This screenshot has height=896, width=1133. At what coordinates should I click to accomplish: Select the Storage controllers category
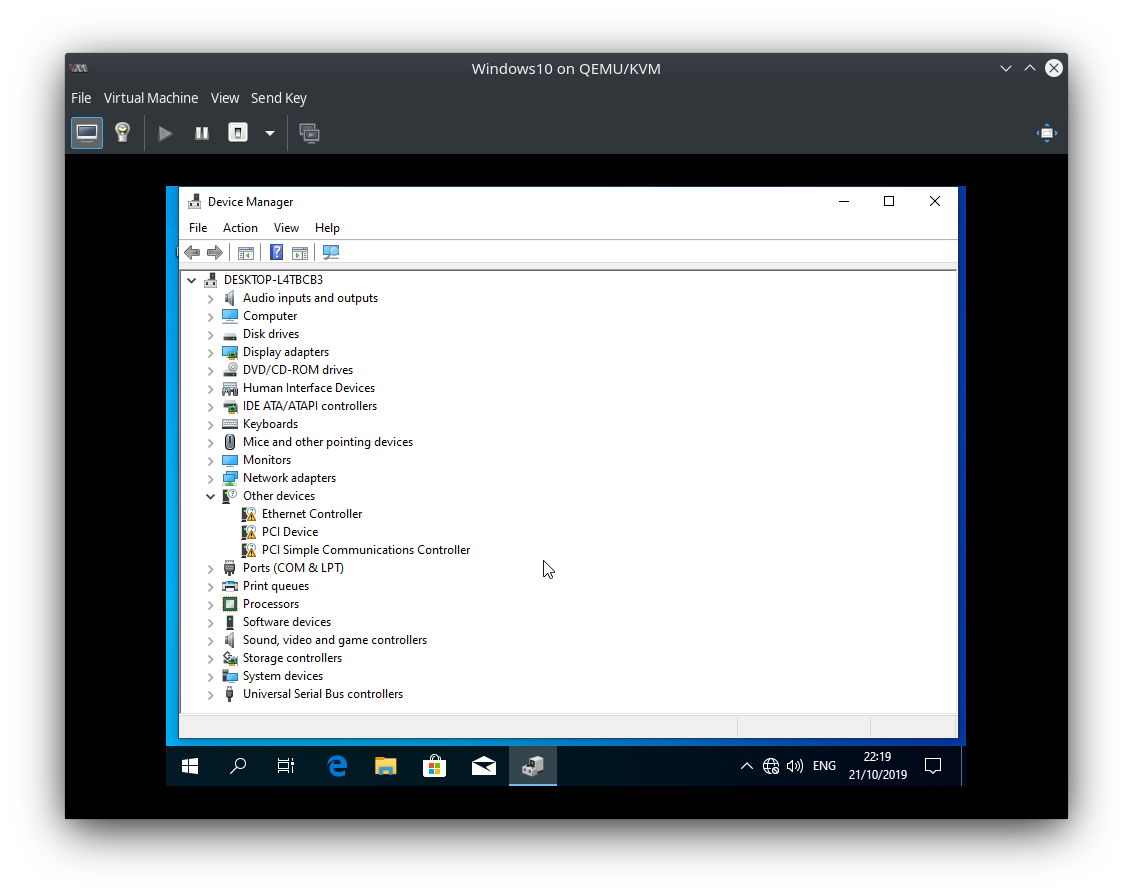coord(292,658)
